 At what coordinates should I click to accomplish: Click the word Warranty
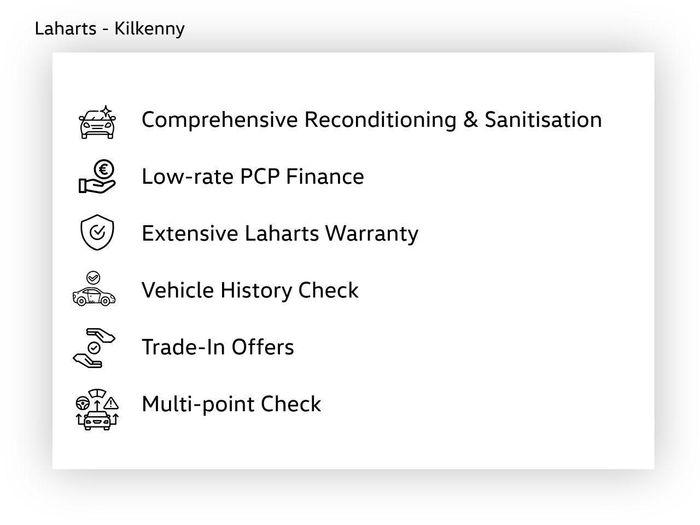(371, 233)
